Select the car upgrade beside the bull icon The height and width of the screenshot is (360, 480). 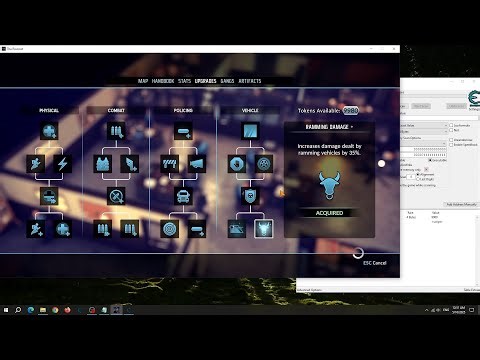237,229
